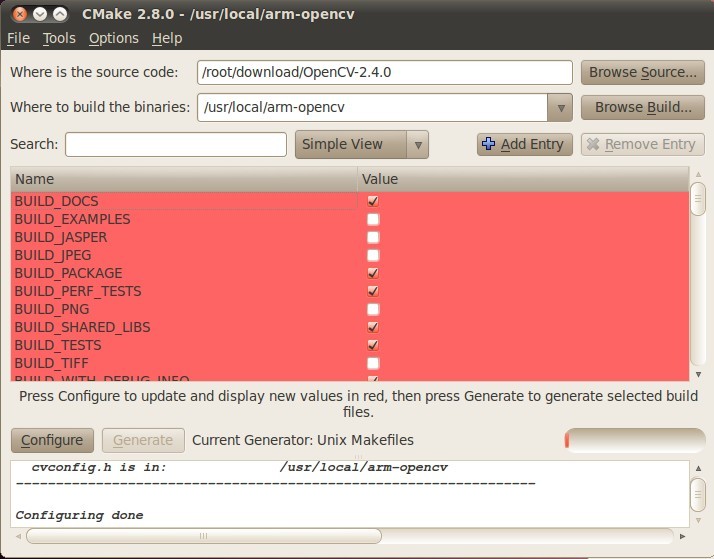Click the output log vertical scrollbar handle
Screen dimensions: 714x559
click(x=698, y=494)
